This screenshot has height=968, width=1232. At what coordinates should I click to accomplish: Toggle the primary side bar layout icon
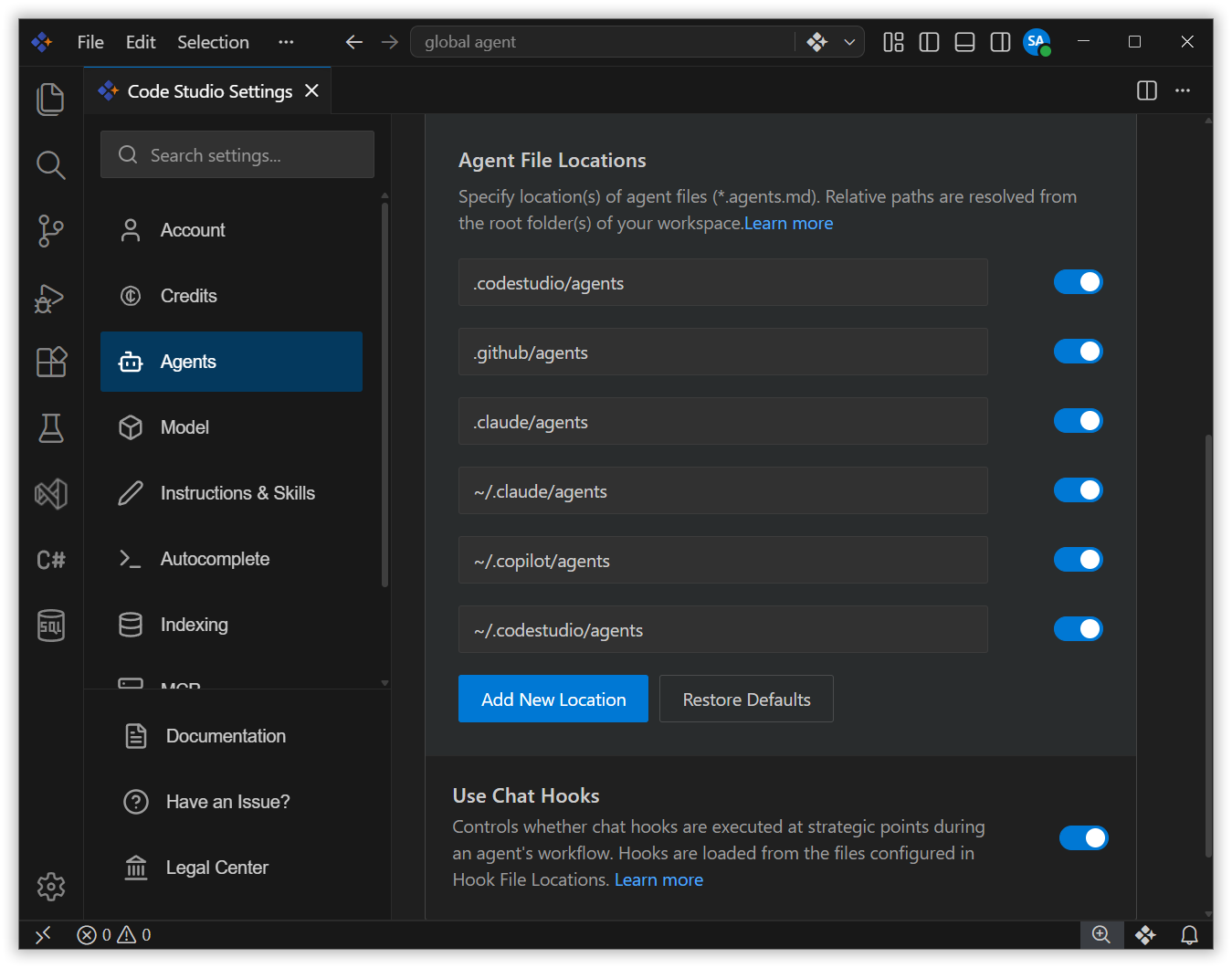coord(929,42)
